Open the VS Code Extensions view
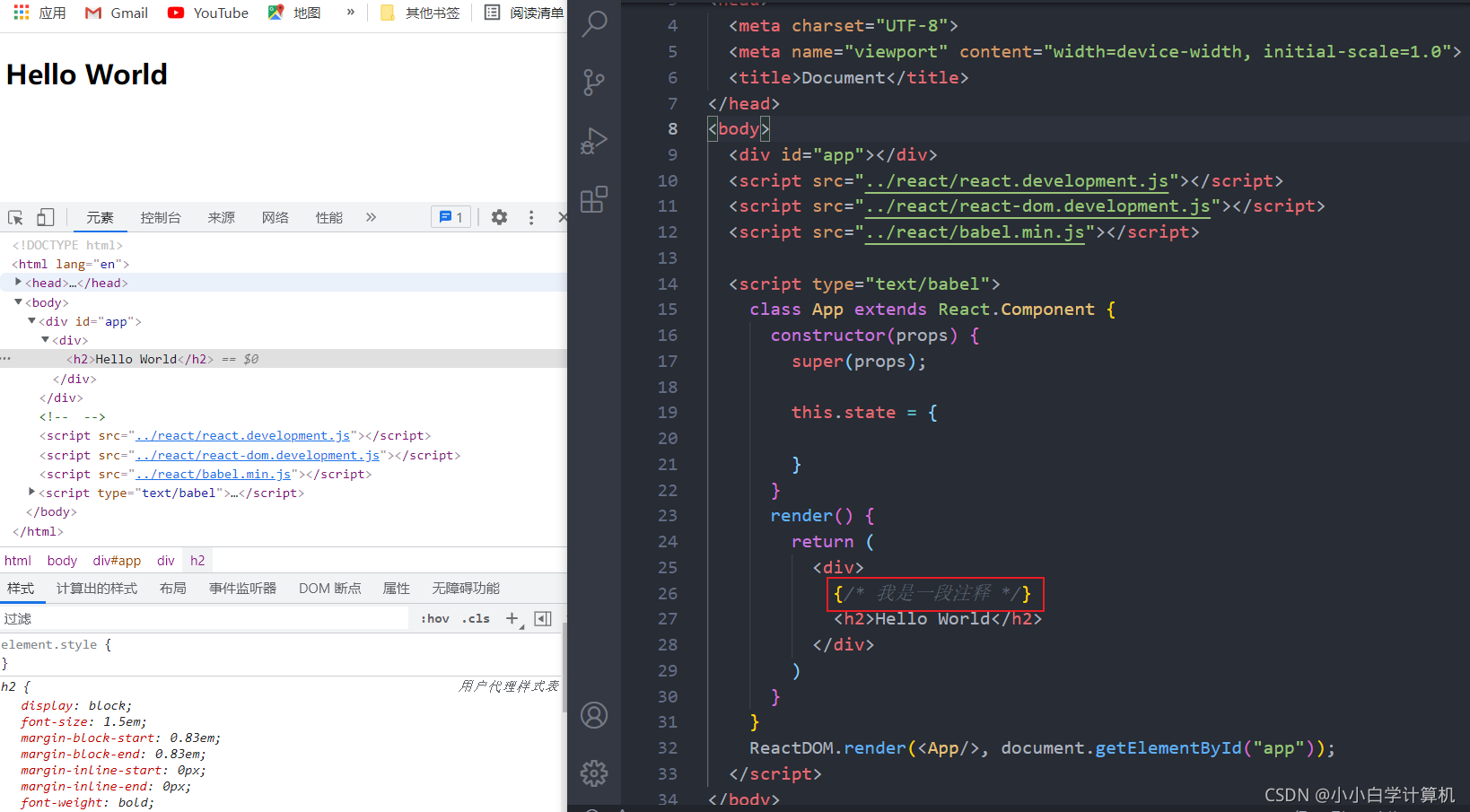 (594, 199)
